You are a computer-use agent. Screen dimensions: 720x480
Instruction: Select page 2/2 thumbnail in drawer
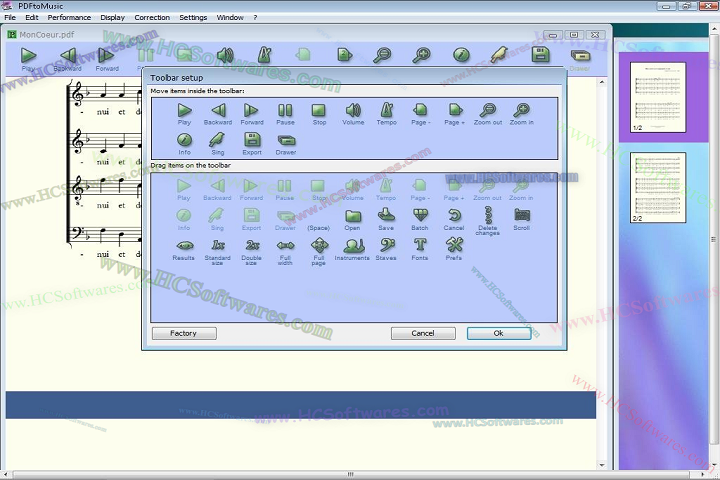658,188
